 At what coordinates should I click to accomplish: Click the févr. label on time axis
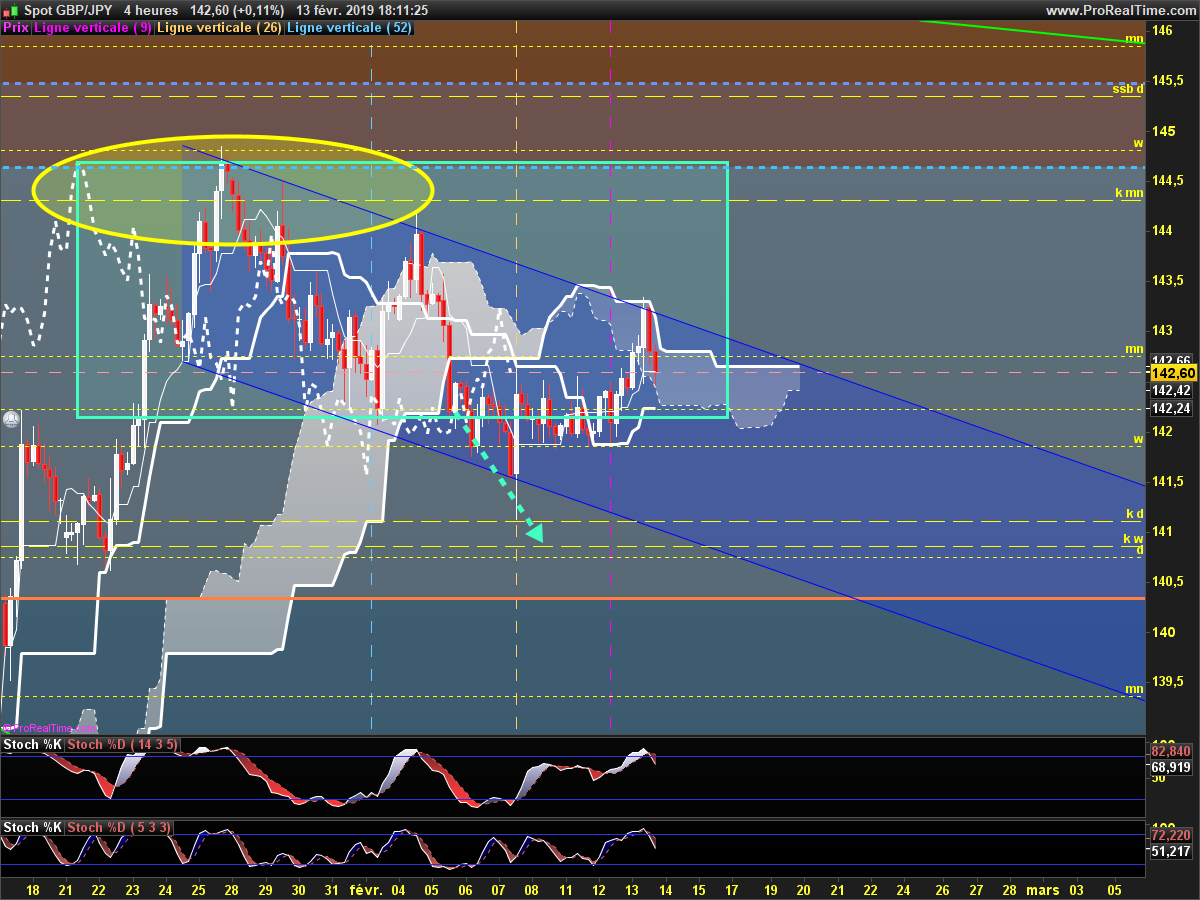pos(366,889)
